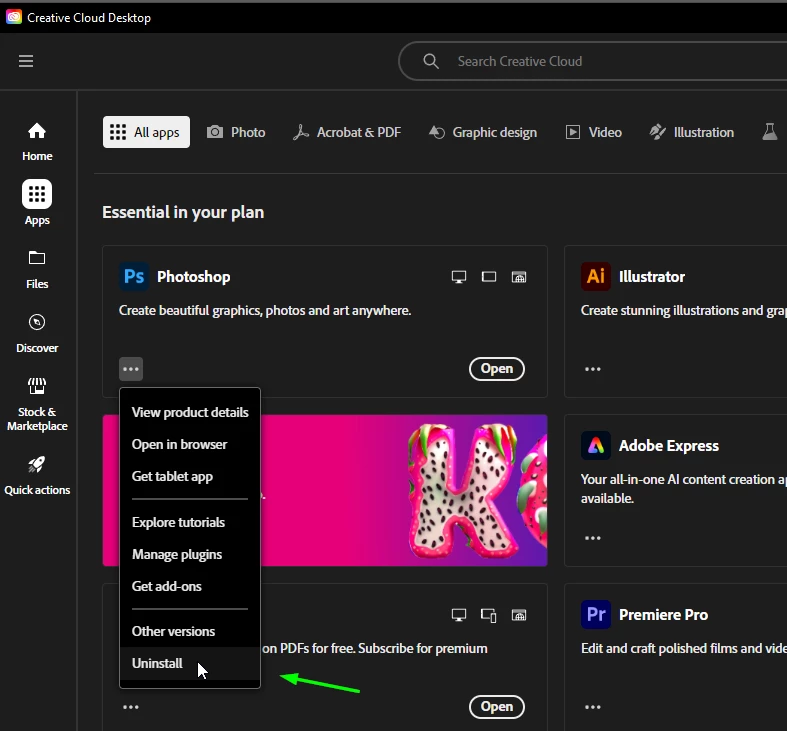
Task: Switch to Acrobat & PDF category tab
Action: pos(347,132)
